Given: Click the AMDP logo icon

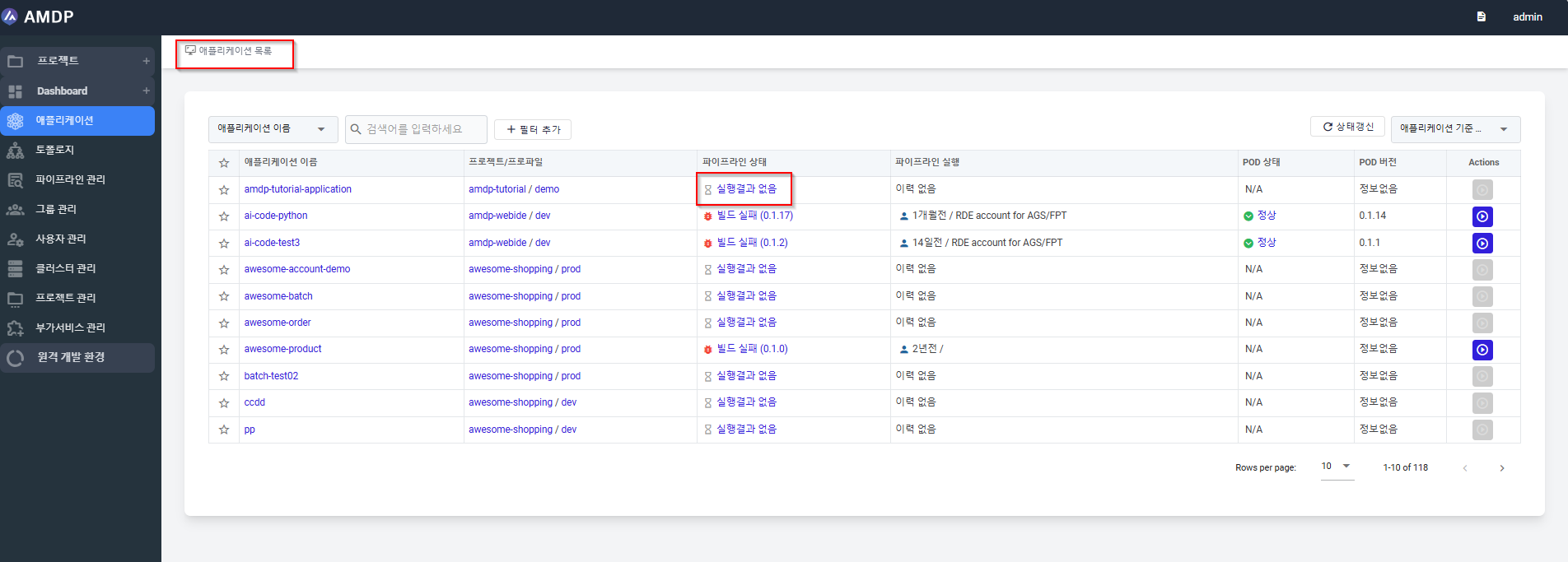Looking at the screenshot, I should coord(10,16).
